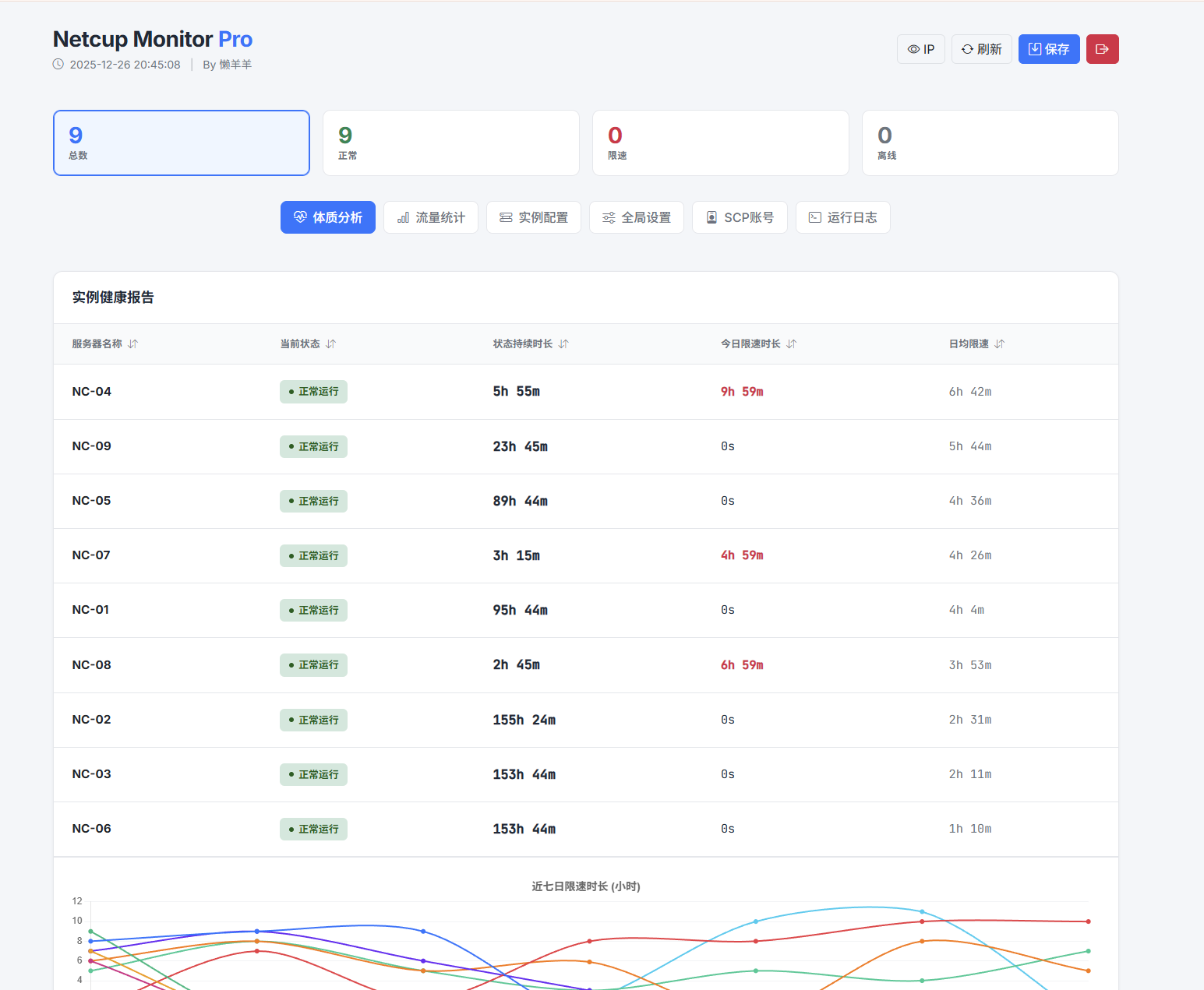The width and height of the screenshot is (1204, 990).
Task: Open the 实例配置 tab
Action: tap(533, 217)
